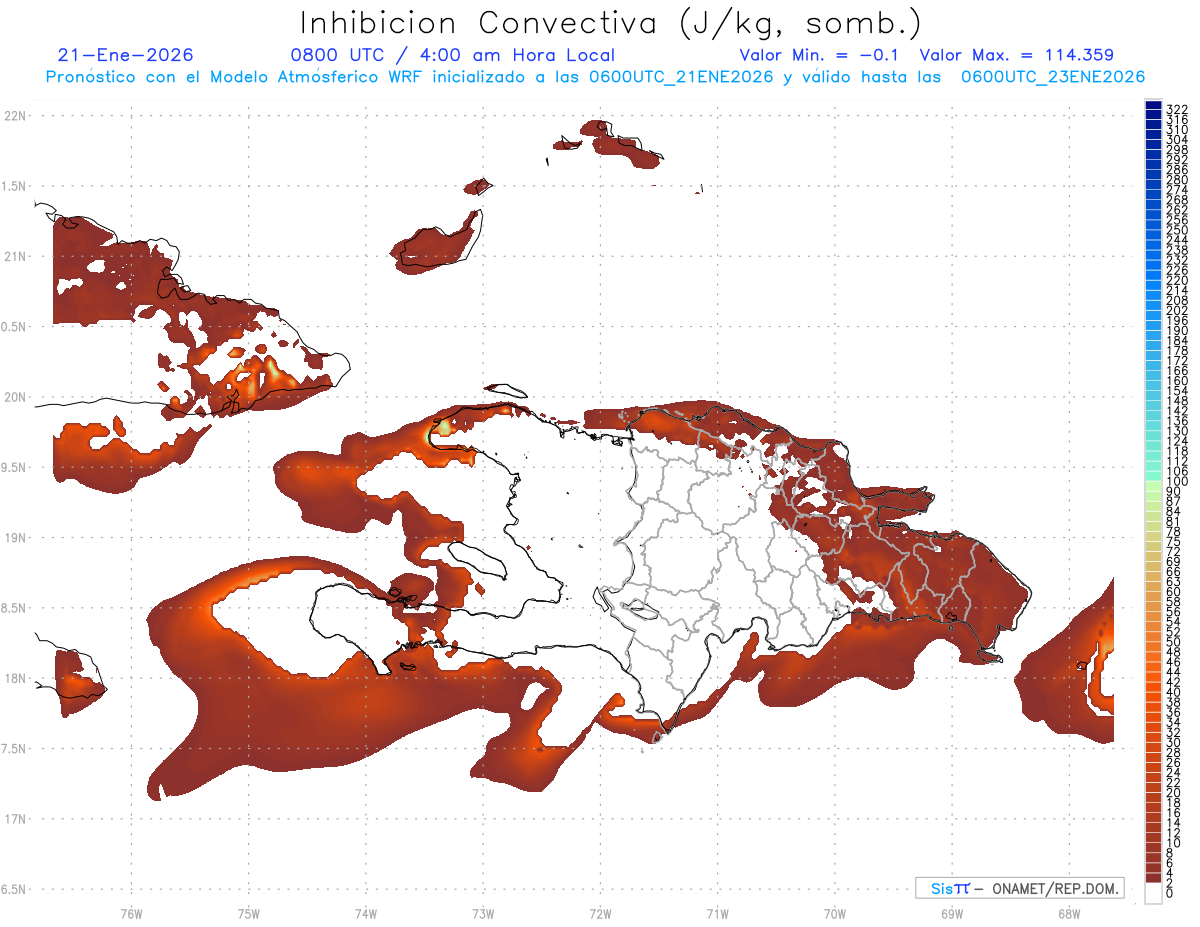The image size is (1200, 927).
Task: Click the '75W' longitude label
Action: tap(249, 912)
